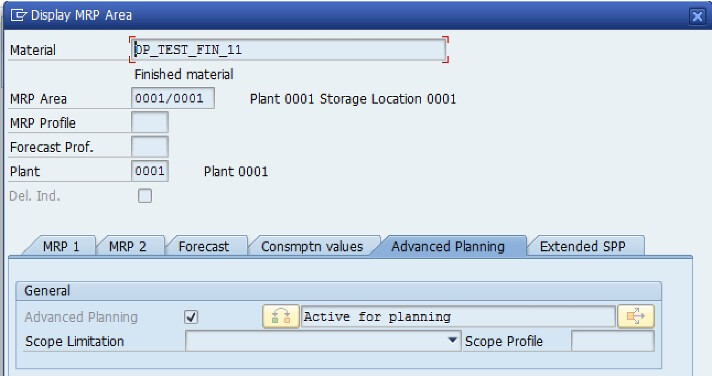This screenshot has height=376, width=712.
Task: Click the Material field DP_TEST_FIN_11
Action: click(289, 49)
